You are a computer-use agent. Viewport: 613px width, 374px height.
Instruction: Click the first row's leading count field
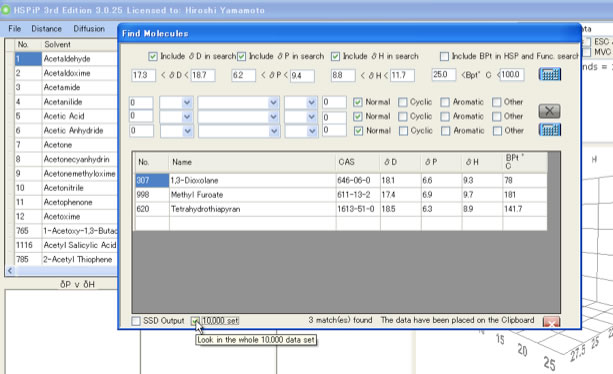[141, 103]
